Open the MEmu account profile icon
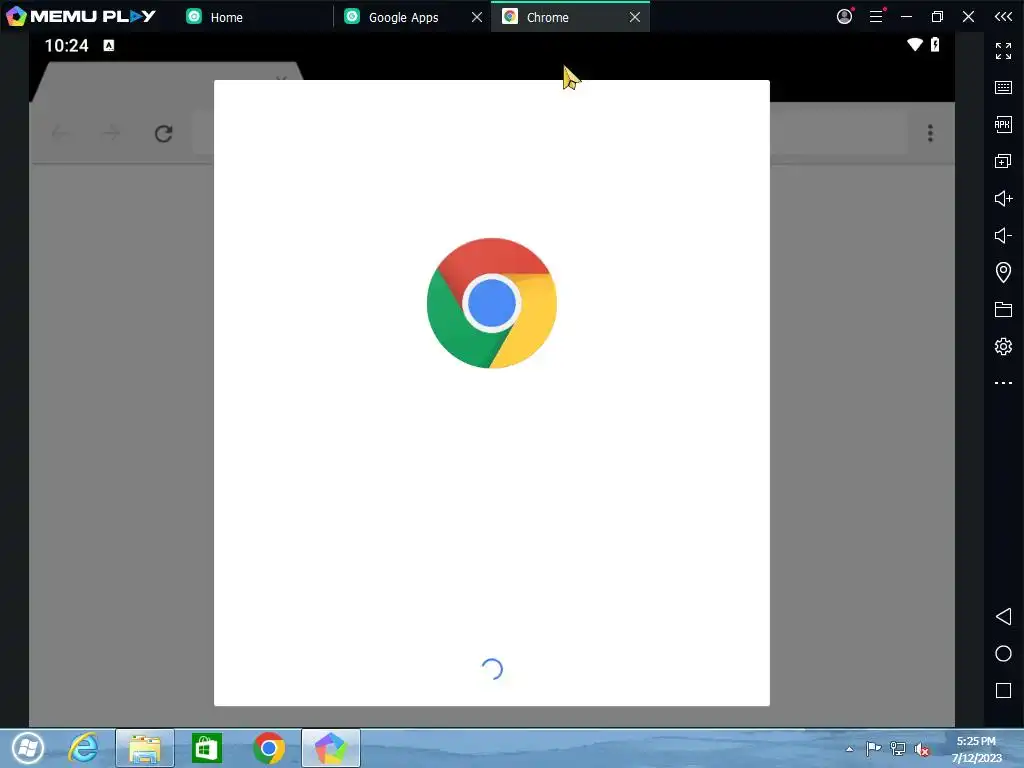Viewport: 1024px width, 768px height. click(844, 16)
